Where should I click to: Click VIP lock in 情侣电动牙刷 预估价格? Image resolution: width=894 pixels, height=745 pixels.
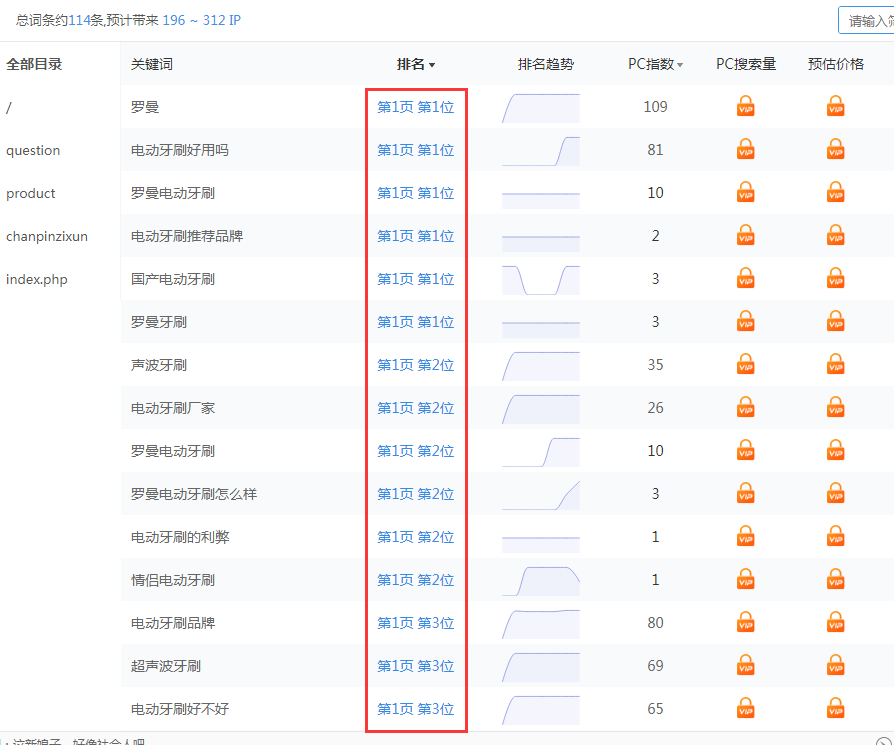pos(836,579)
